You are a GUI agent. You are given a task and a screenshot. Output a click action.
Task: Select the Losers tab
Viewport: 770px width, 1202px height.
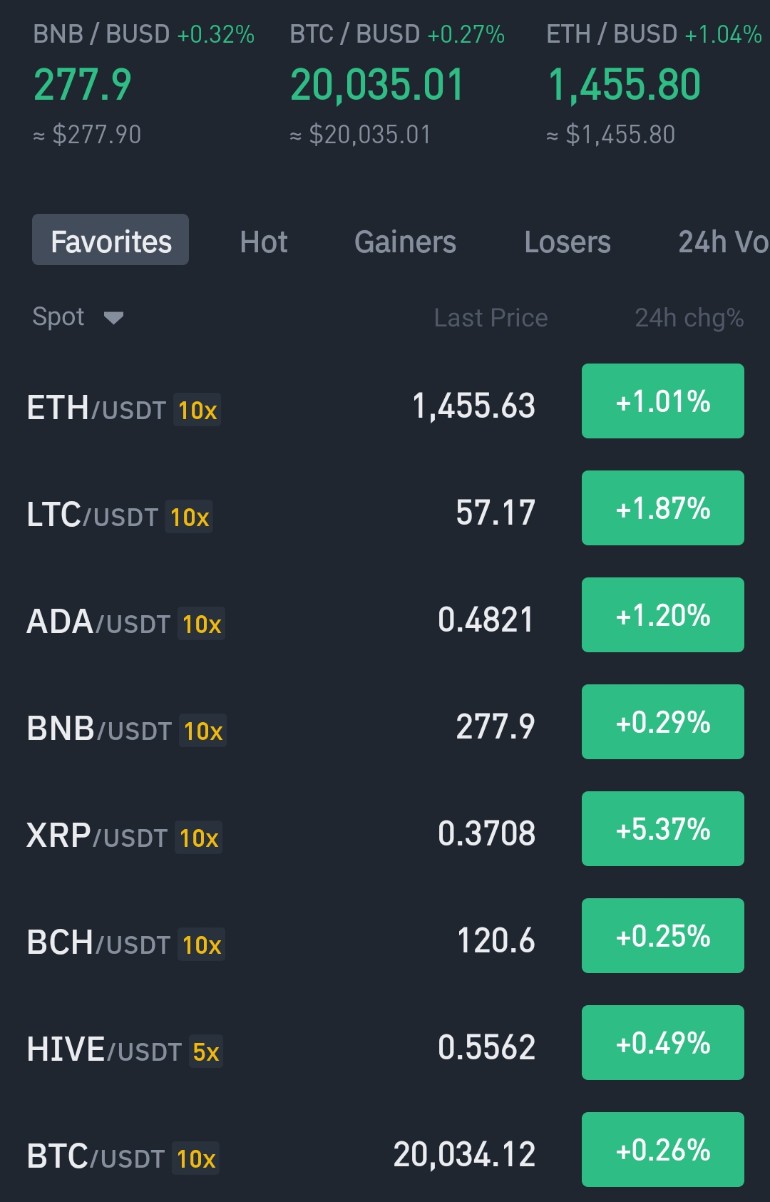[x=567, y=241]
